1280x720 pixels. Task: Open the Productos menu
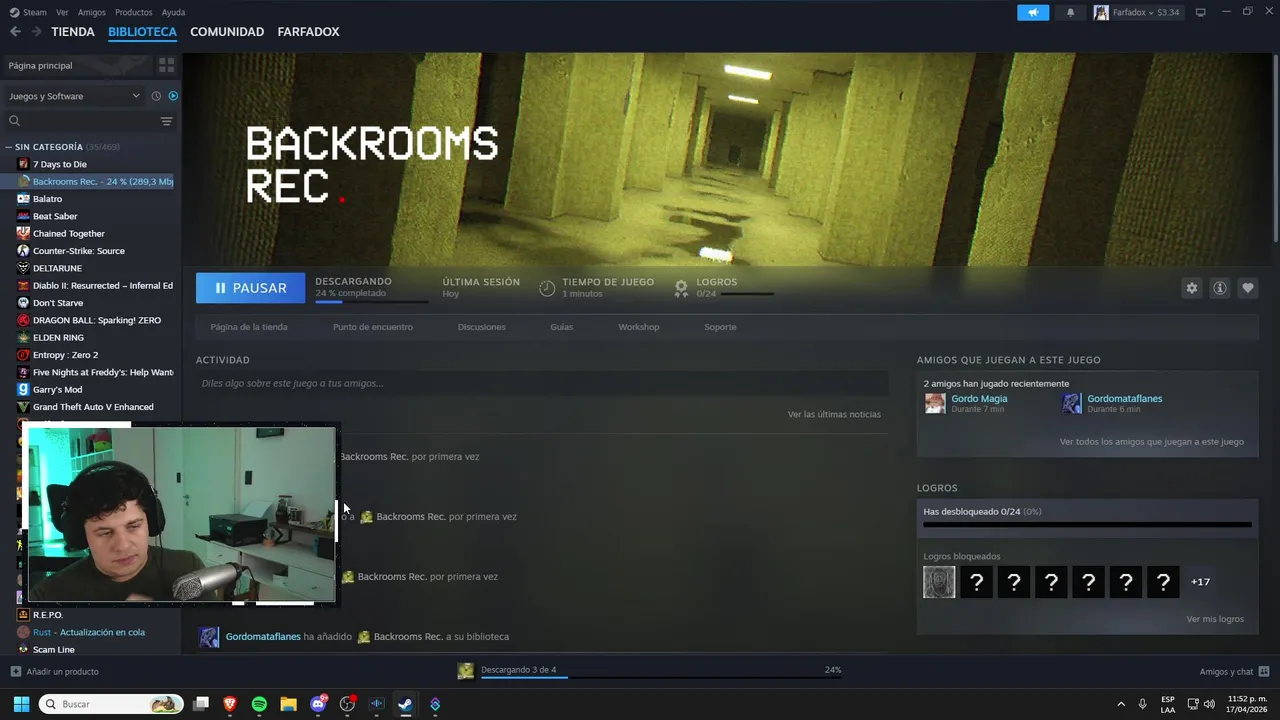pyautogui.click(x=133, y=12)
